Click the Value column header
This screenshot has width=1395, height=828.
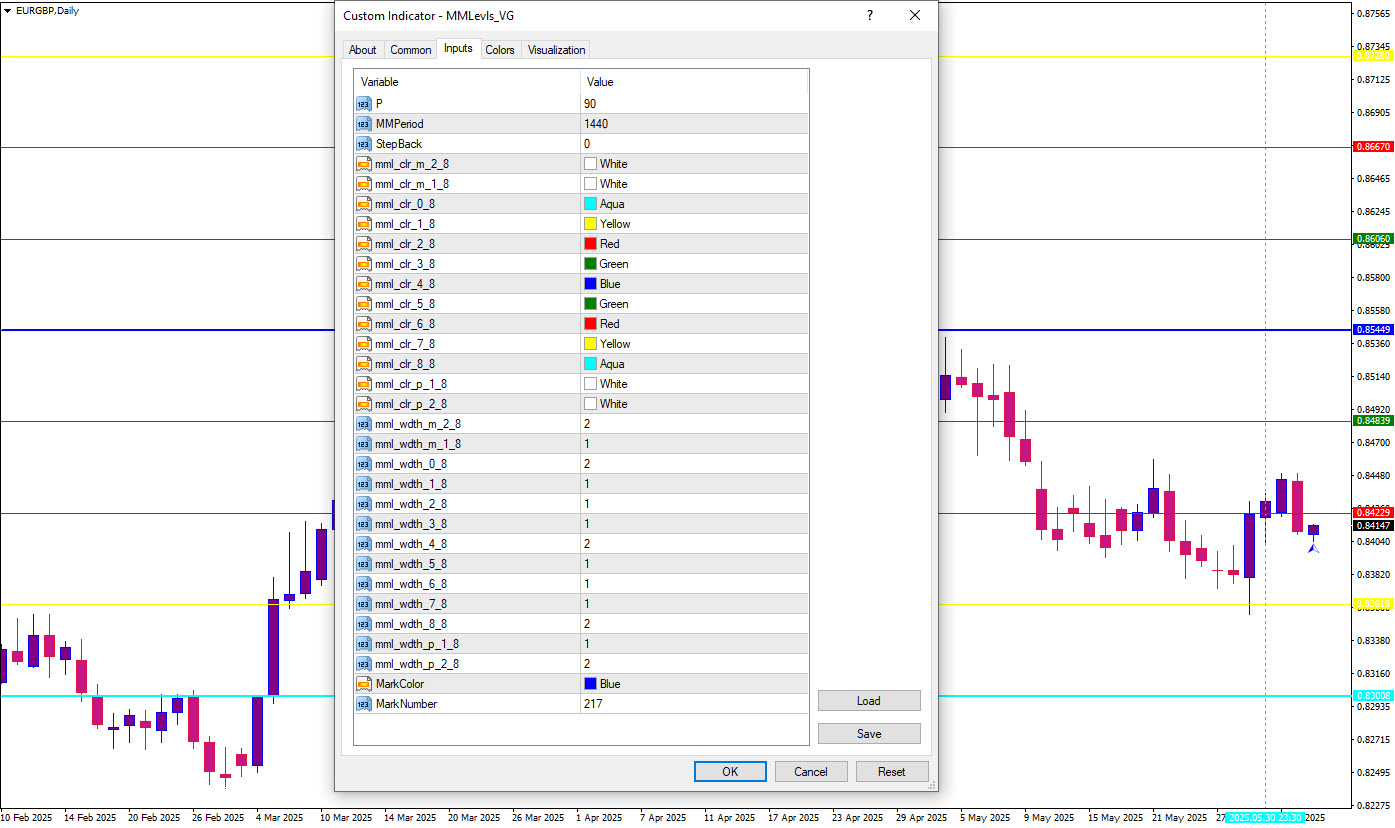(x=694, y=82)
